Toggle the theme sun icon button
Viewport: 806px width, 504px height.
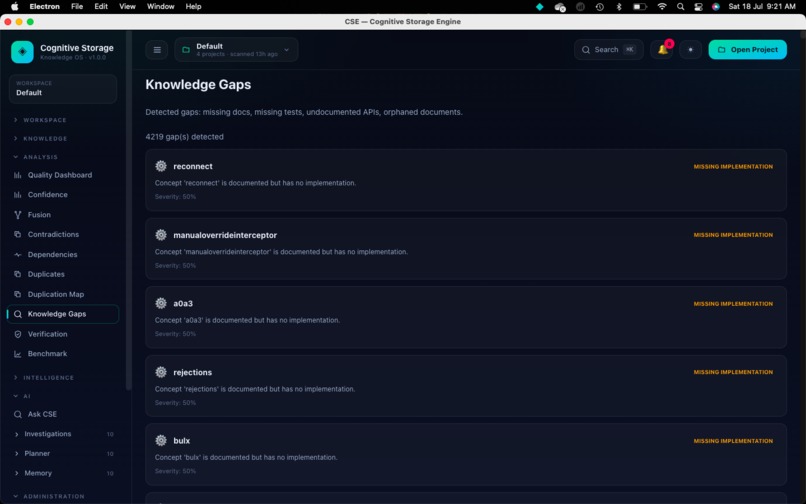pos(690,50)
